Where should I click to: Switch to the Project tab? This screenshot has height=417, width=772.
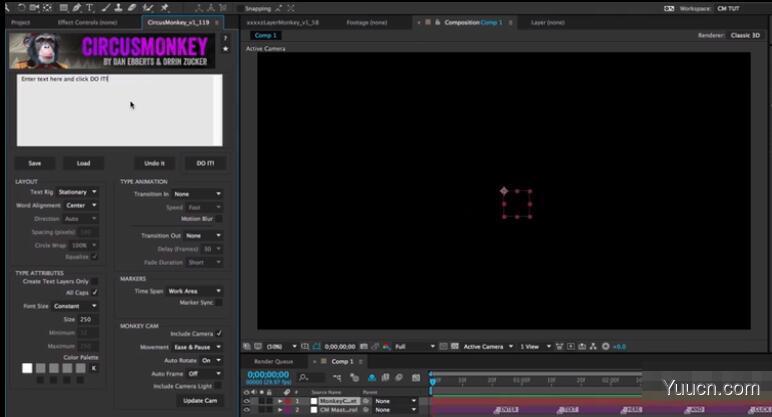(21, 22)
